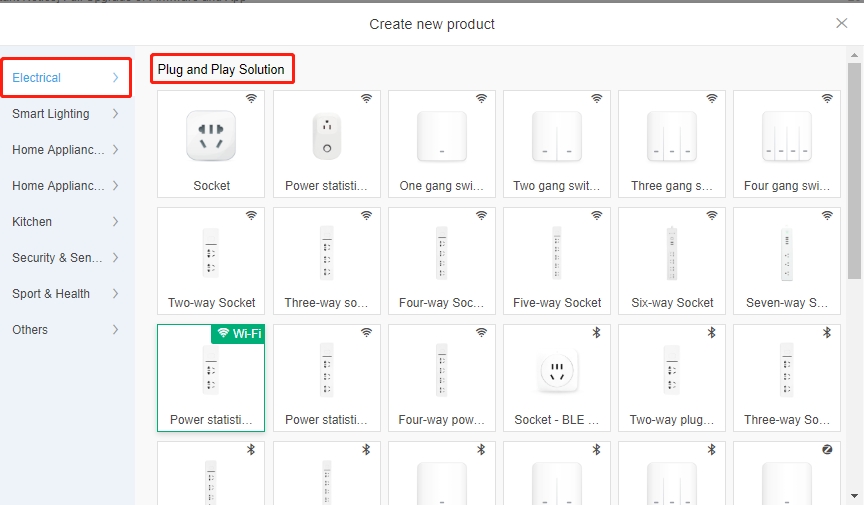Choose the Four-way pow... product
864x505 pixels.
pyautogui.click(x=442, y=378)
